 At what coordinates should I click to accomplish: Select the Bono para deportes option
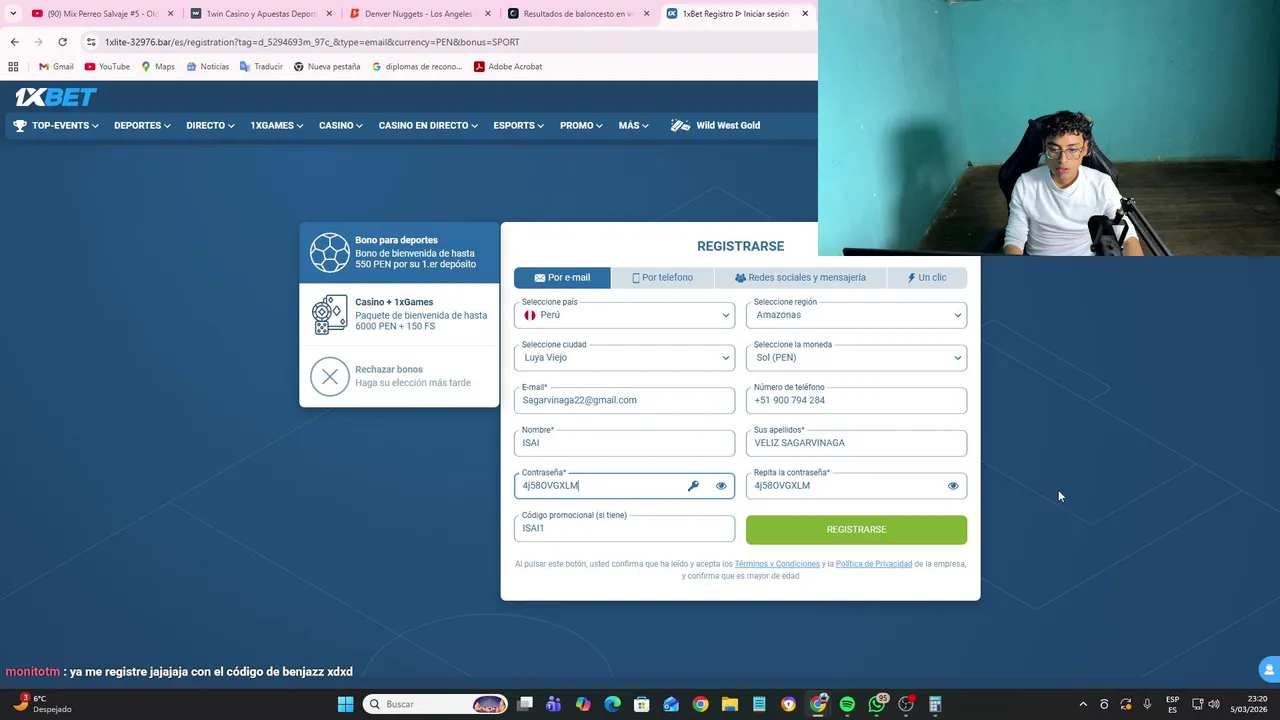coord(399,253)
